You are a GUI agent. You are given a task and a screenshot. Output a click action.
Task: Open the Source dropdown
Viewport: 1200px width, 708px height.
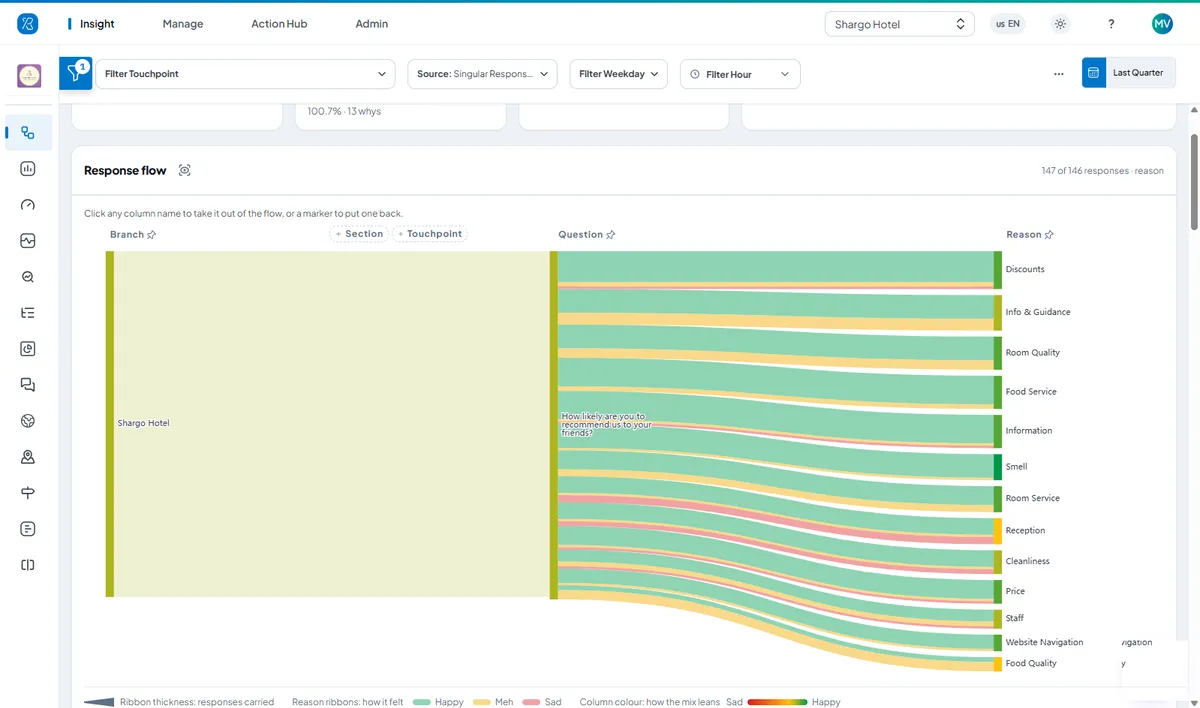click(x=482, y=74)
